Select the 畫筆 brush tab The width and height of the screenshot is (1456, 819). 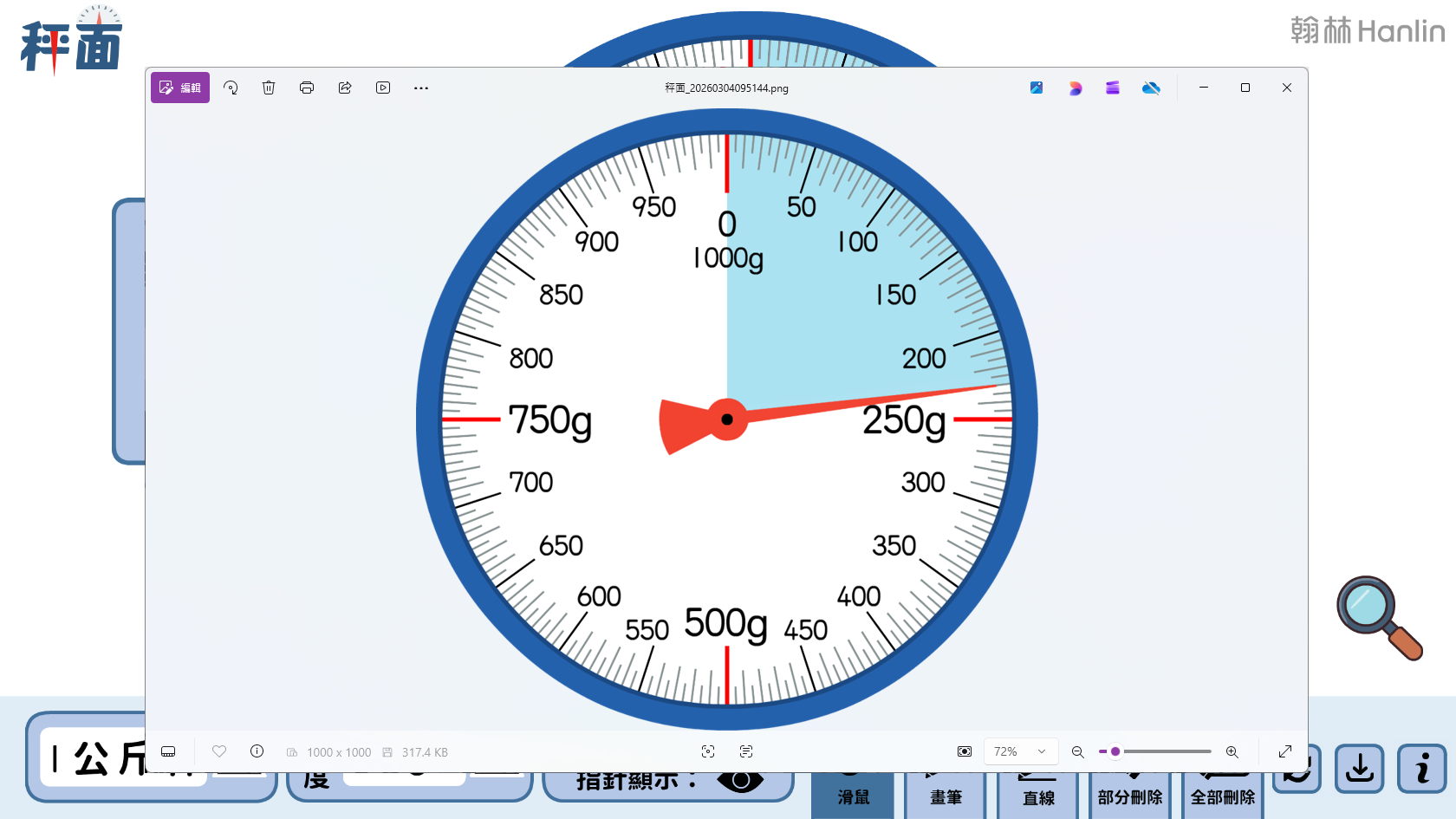946,796
